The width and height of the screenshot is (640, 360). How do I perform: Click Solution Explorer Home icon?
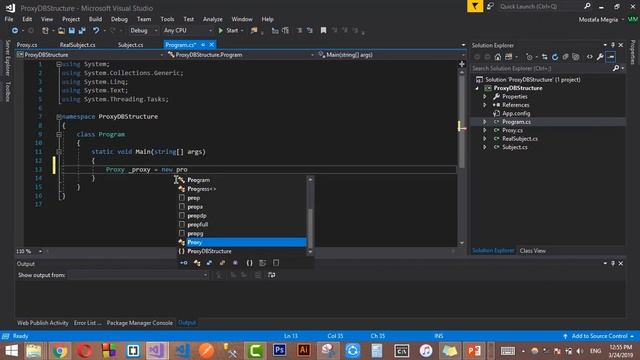pos(498,57)
